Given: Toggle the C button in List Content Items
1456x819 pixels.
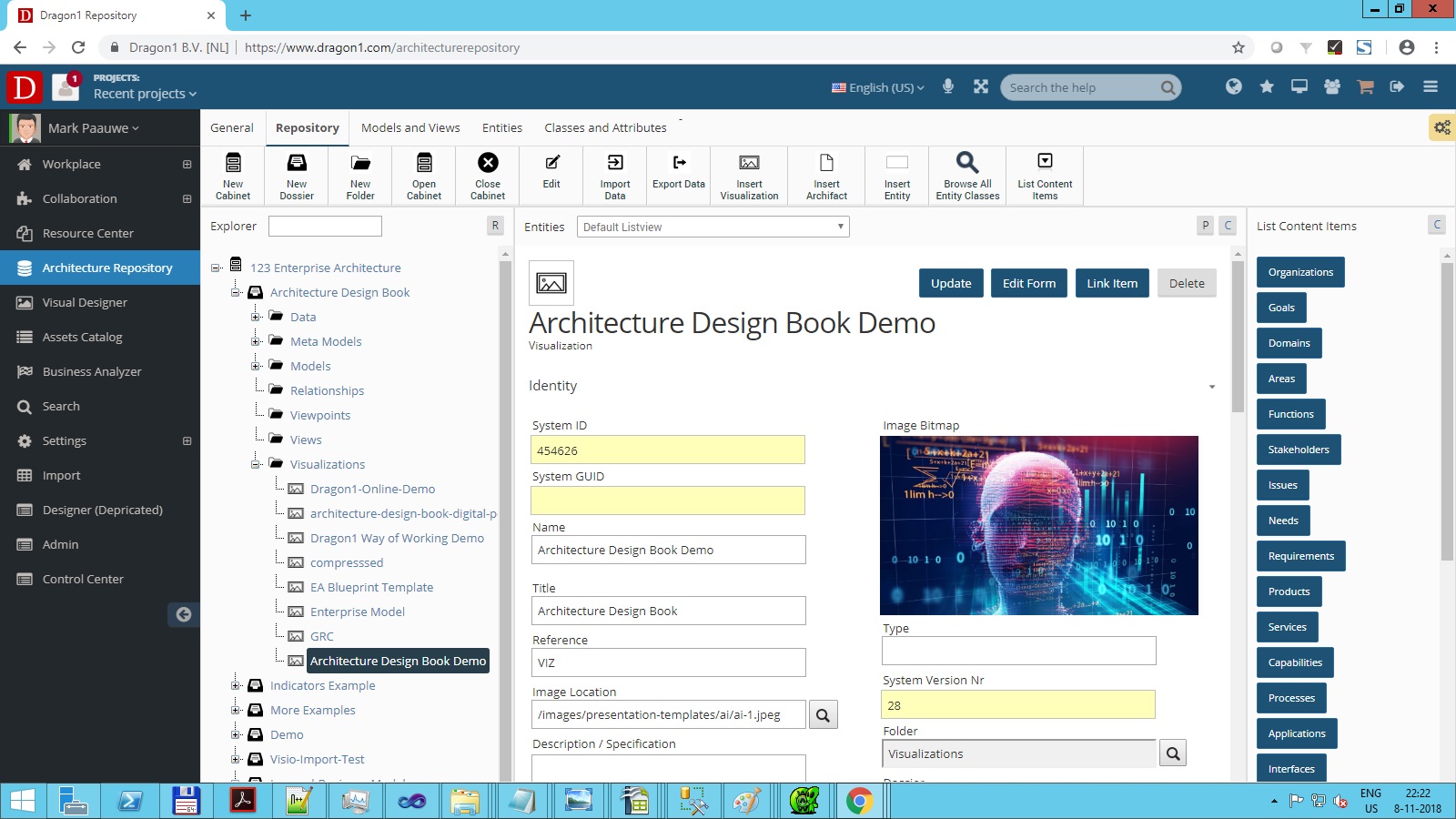Looking at the screenshot, I should click(x=1437, y=225).
